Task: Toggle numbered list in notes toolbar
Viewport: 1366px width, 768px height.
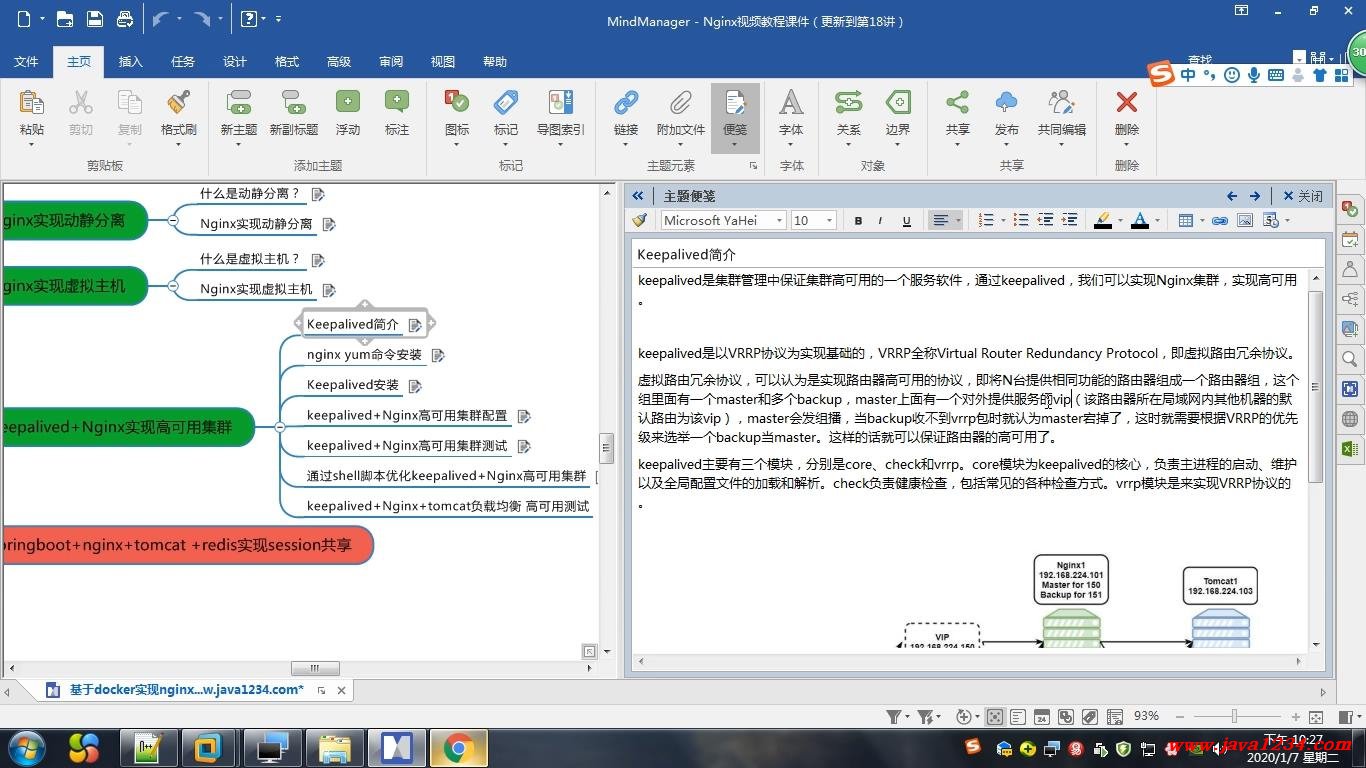Action: (986, 221)
